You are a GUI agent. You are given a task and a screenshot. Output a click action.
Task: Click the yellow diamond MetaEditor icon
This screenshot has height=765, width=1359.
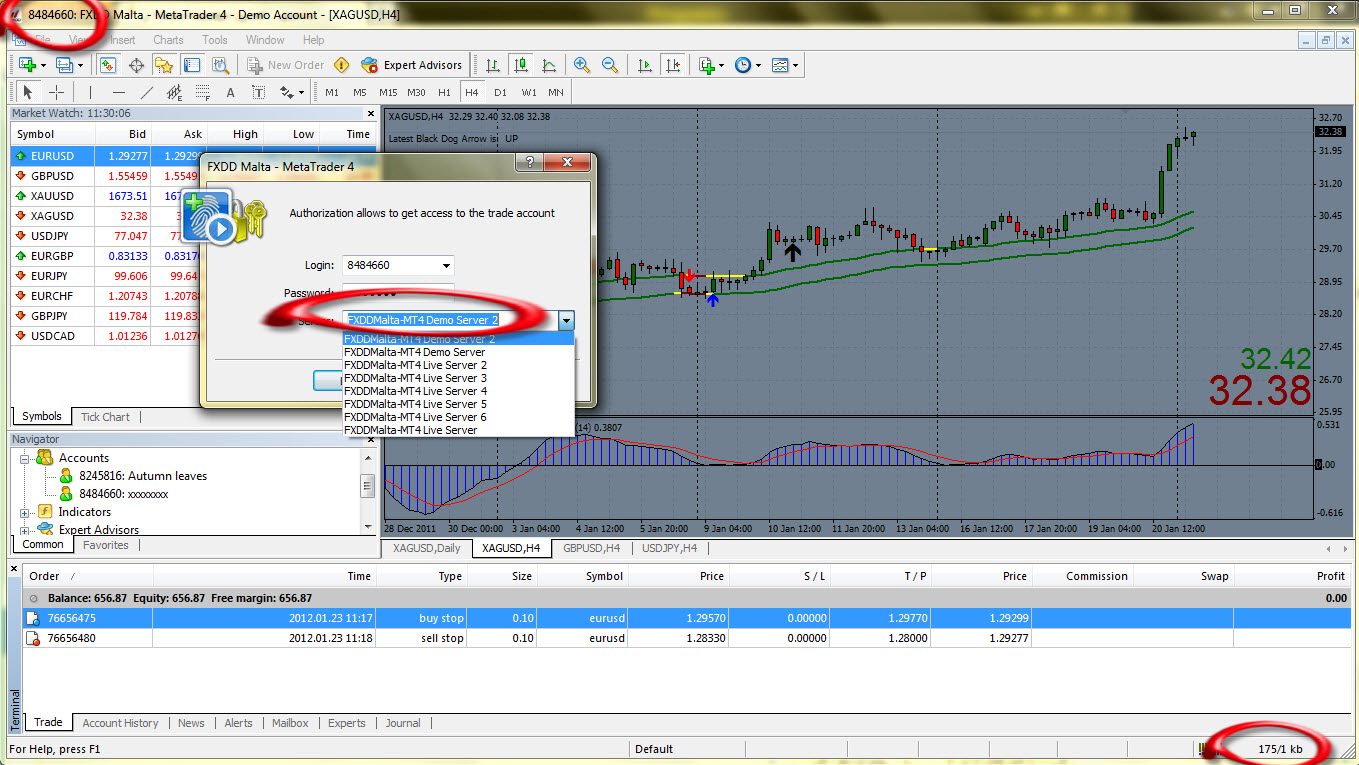tap(342, 65)
